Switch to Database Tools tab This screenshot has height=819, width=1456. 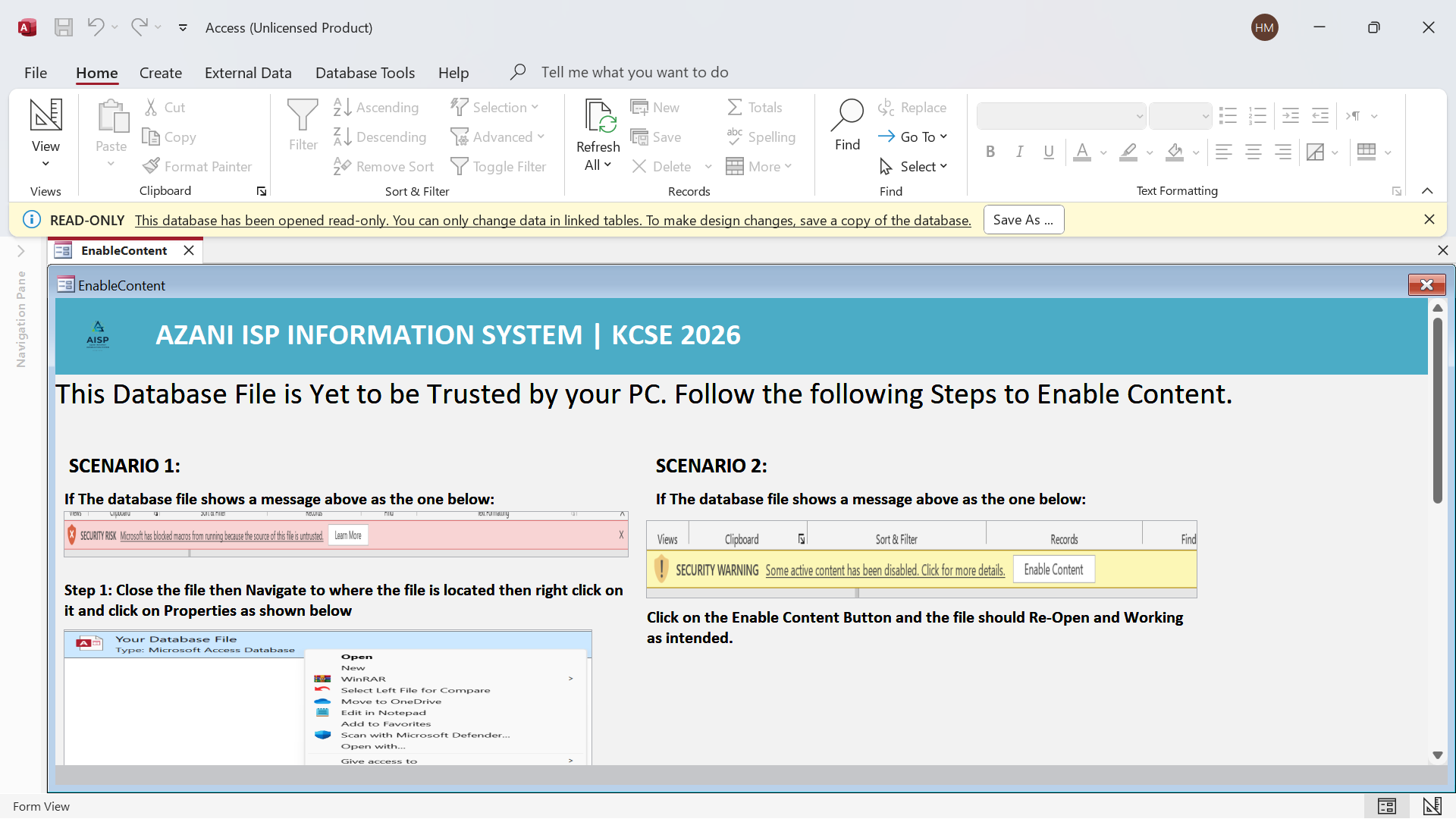365,73
